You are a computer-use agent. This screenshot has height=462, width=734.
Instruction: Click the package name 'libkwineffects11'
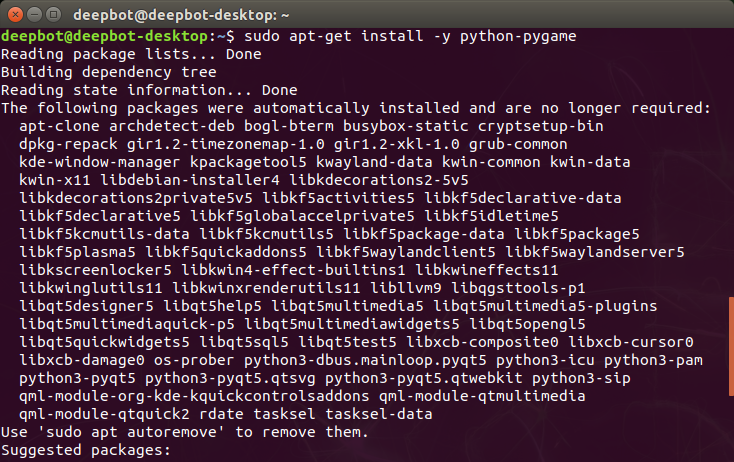click(487, 270)
